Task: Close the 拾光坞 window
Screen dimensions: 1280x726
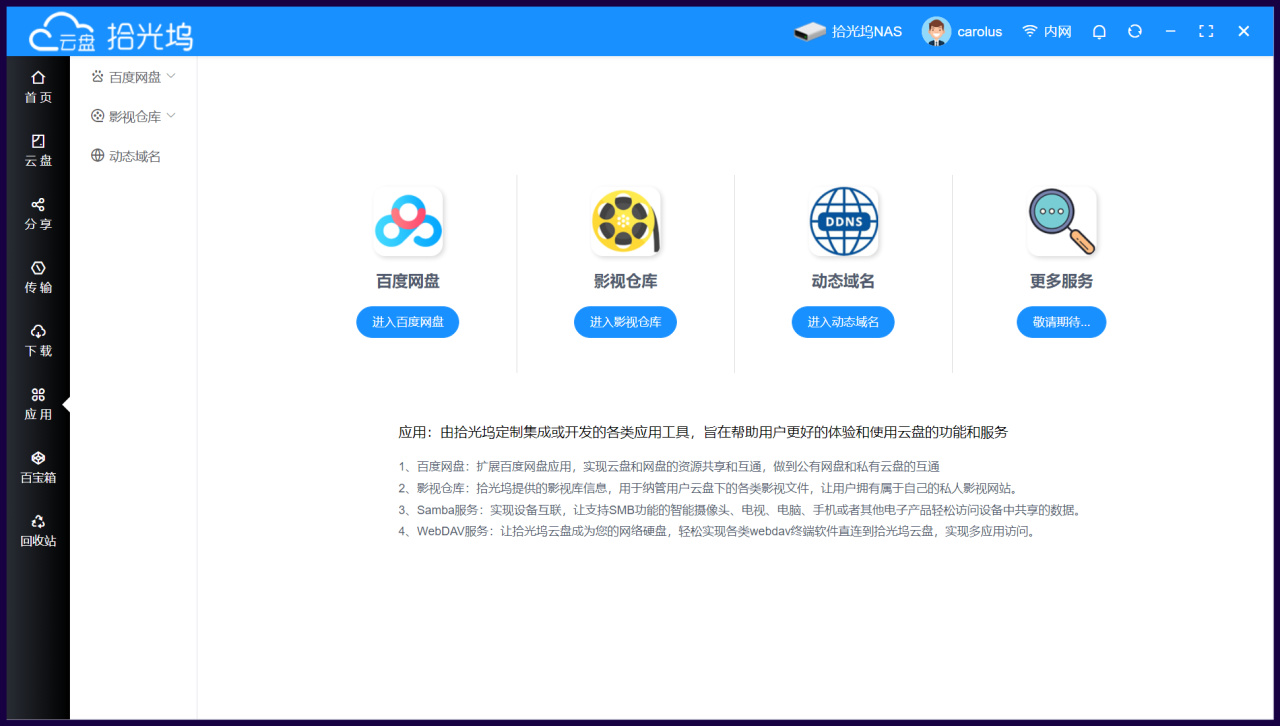Action: (x=1244, y=31)
